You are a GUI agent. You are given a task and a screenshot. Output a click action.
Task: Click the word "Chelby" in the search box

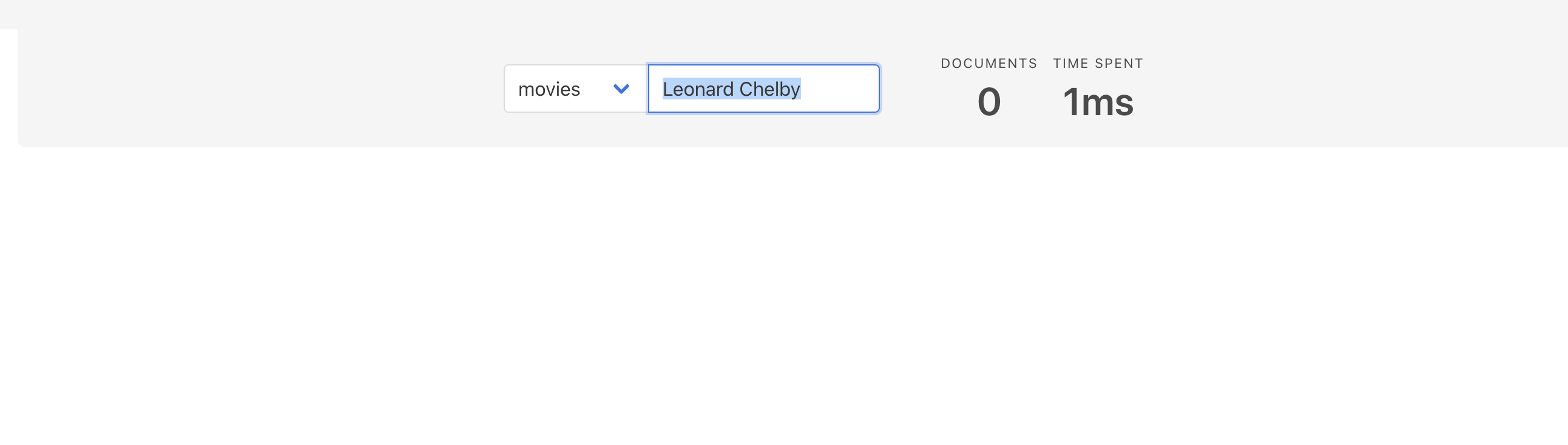769,89
